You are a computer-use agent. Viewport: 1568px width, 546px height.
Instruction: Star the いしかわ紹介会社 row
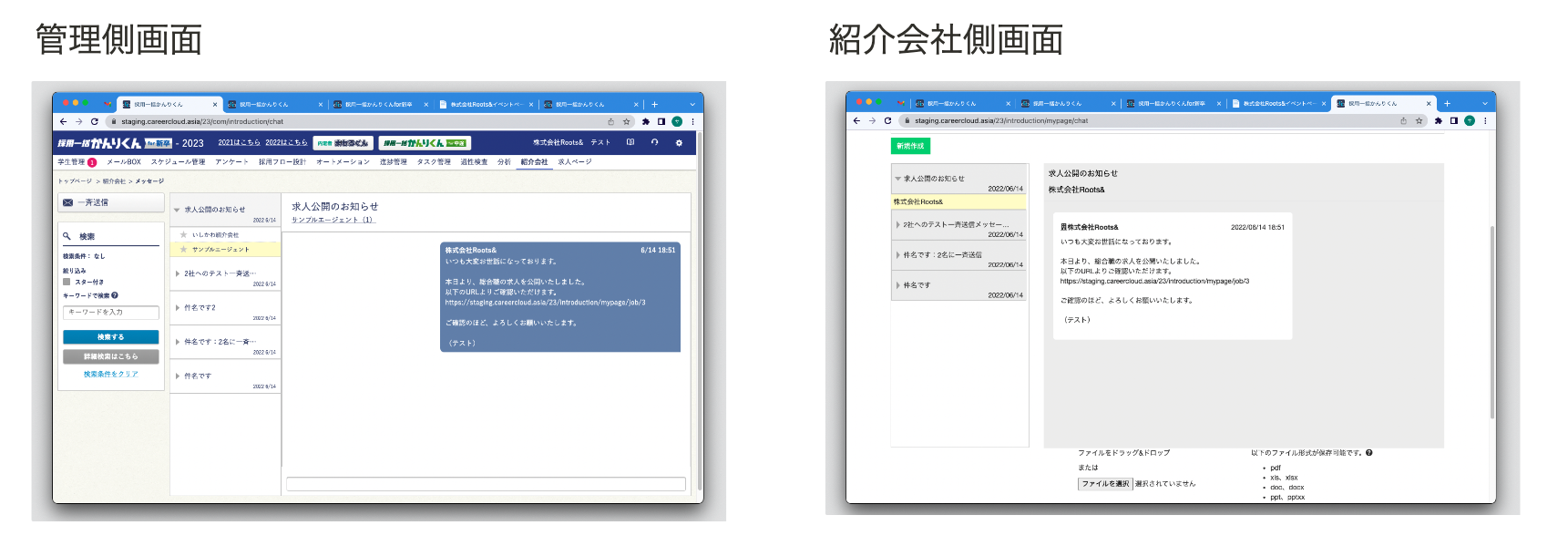183,234
